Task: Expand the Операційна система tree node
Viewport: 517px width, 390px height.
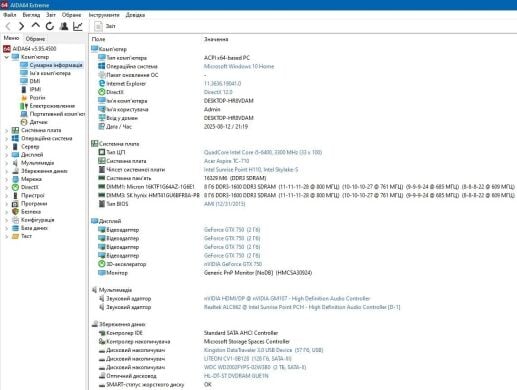Action: pos(6,138)
